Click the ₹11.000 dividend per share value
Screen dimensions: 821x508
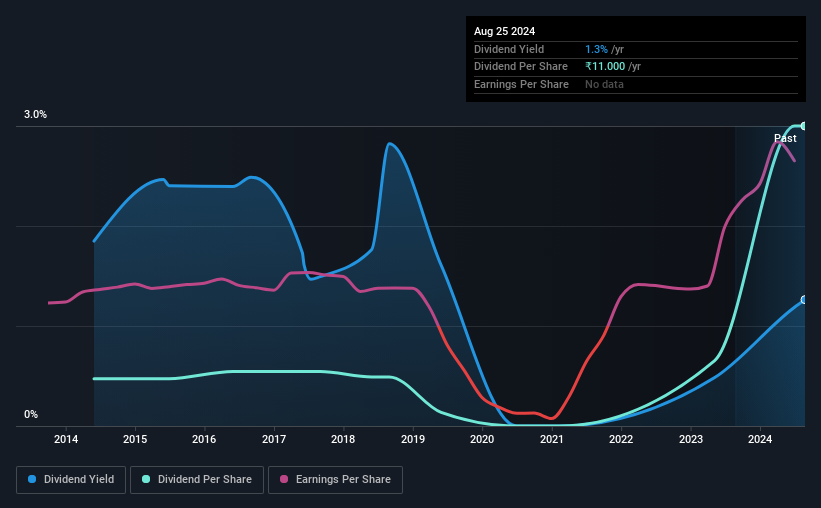tap(605, 67)
